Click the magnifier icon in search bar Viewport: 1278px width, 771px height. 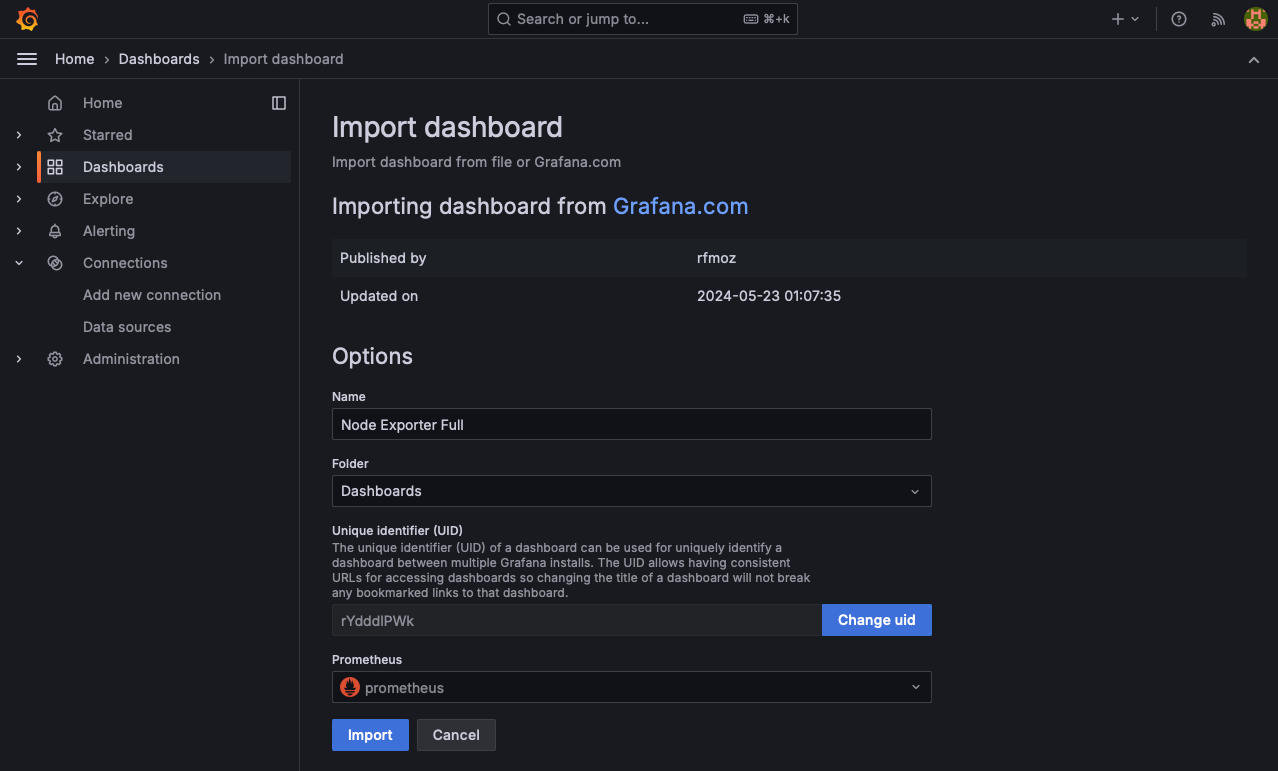[504, 19]
